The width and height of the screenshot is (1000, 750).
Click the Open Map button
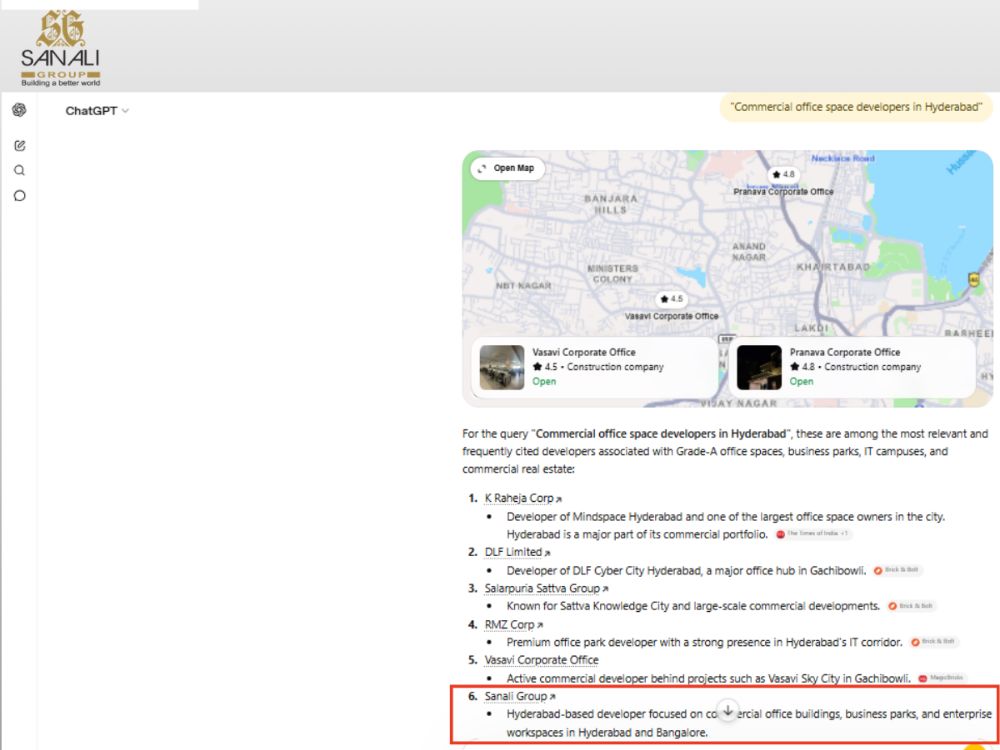click(507, 168)
